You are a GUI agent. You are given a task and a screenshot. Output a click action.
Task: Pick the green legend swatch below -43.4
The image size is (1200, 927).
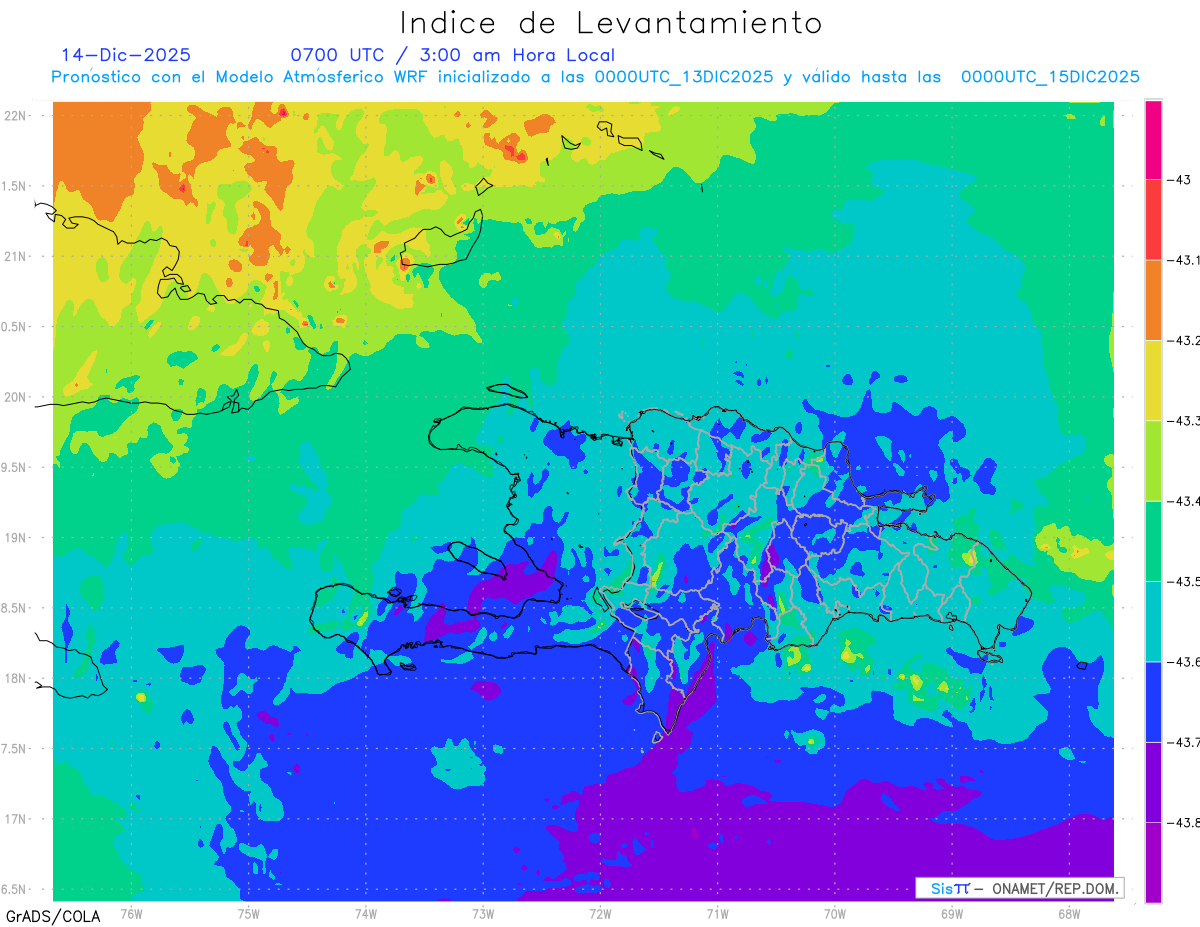click(x=1153, y=541)
